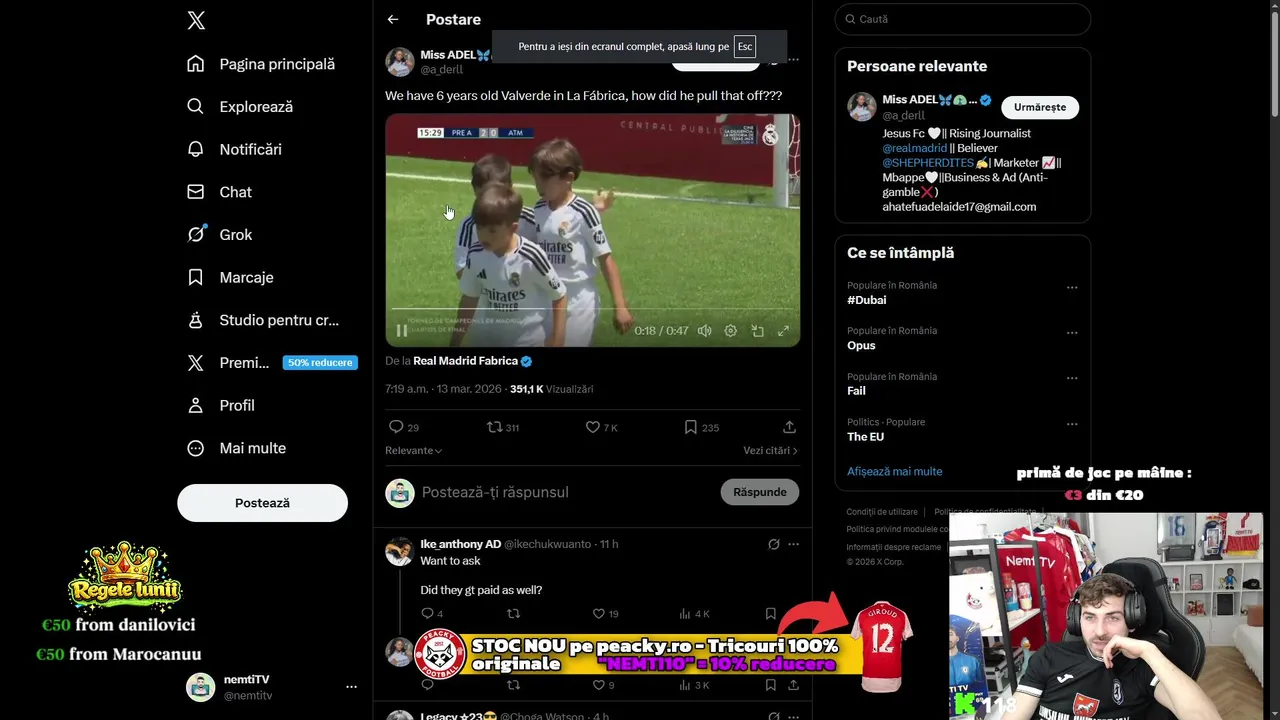View analytics of Ike_anthony comment (4K)
Screen dimensions: 1280x720
(x=694, y=613)
